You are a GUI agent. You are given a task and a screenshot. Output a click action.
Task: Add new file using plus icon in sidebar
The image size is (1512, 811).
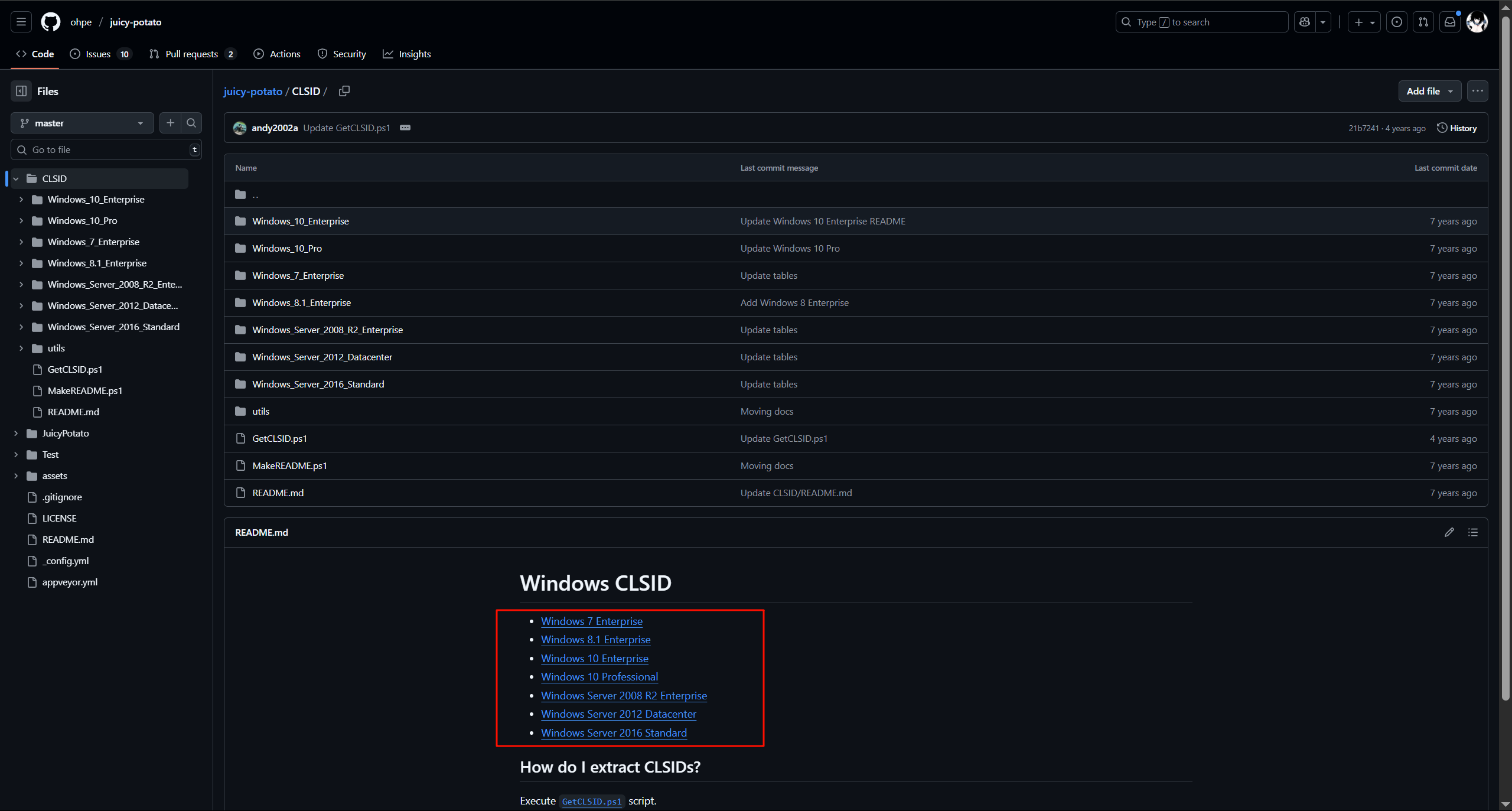tap(170, 123)
